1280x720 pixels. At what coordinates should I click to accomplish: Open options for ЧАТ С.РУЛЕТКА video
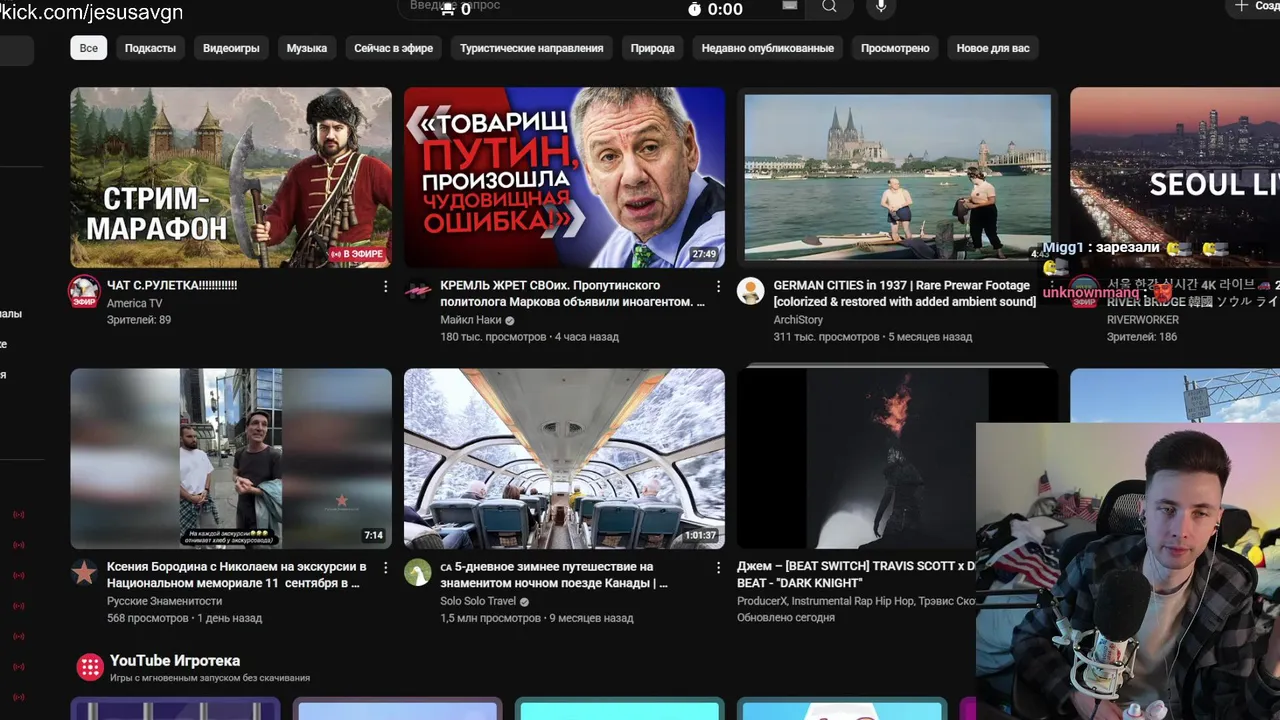[386, 286]
